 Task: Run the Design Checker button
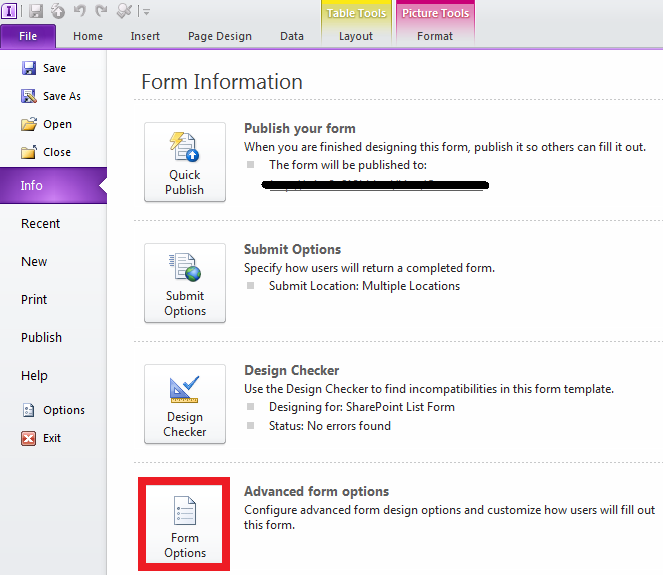click(x=185, y=404)
